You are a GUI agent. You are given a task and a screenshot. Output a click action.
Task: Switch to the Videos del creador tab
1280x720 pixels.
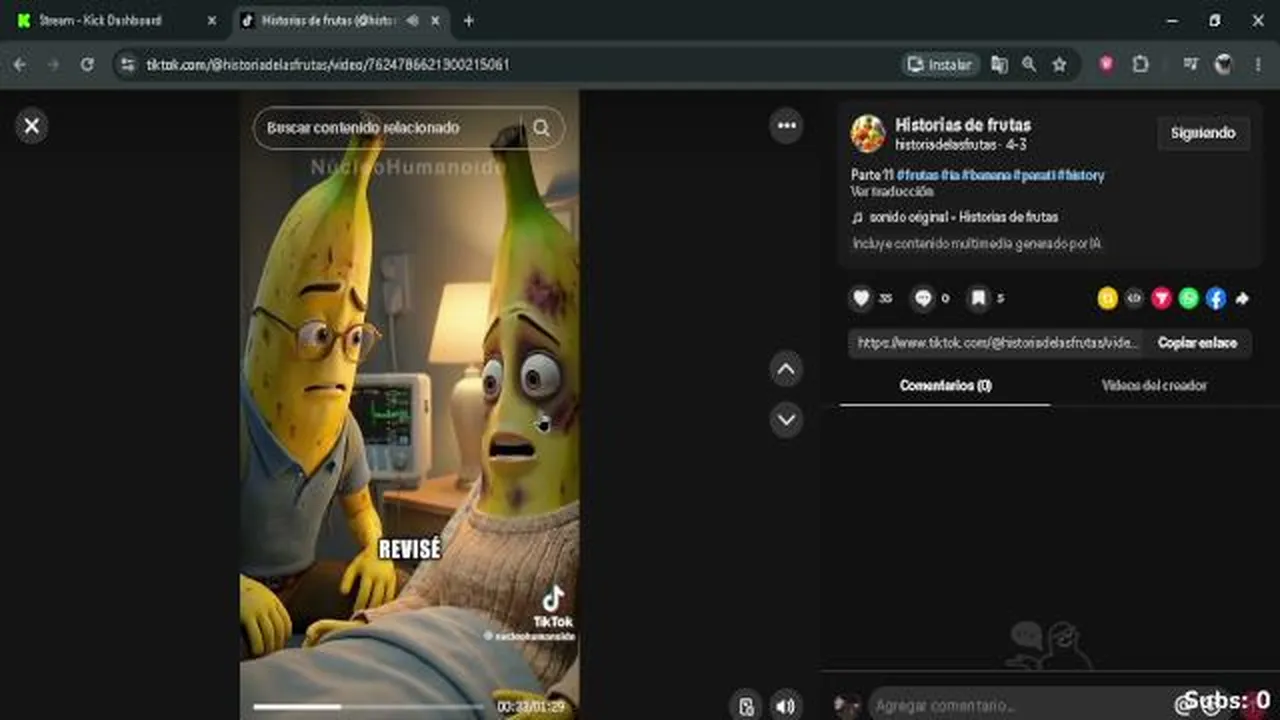pyautogui.click(x=1154, y=385)
